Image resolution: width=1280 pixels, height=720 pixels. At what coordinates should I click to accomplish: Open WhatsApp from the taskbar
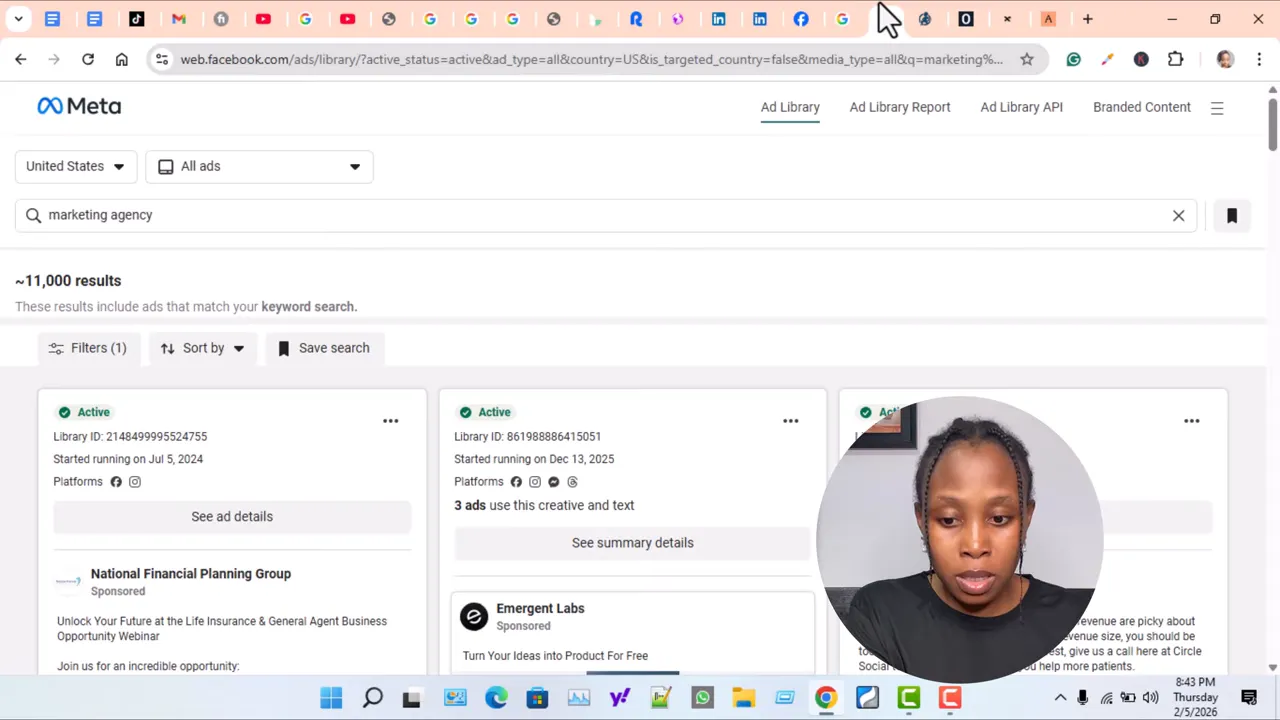click(x=702, y=698)
